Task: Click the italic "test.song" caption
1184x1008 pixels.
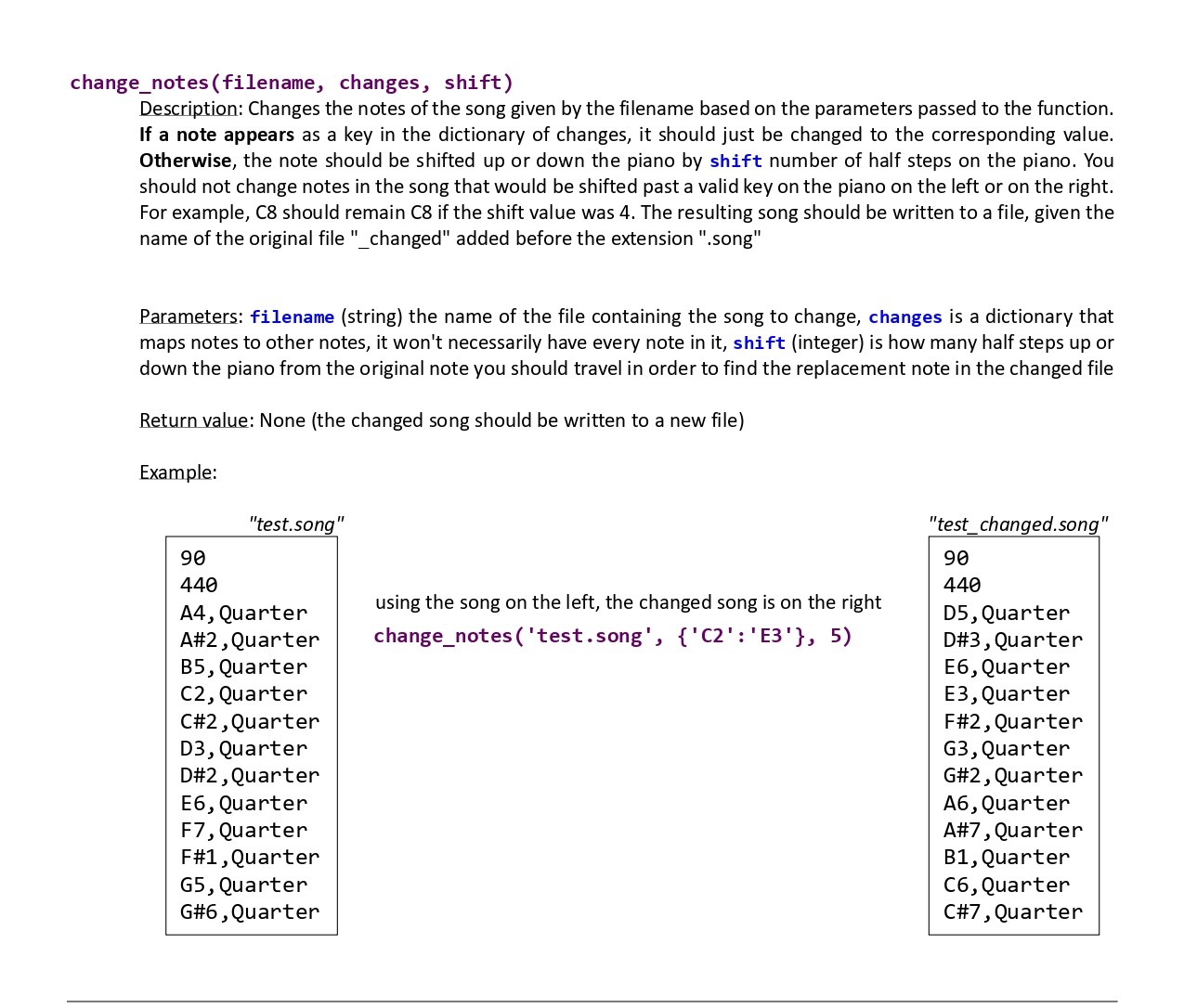Action: 295,524
